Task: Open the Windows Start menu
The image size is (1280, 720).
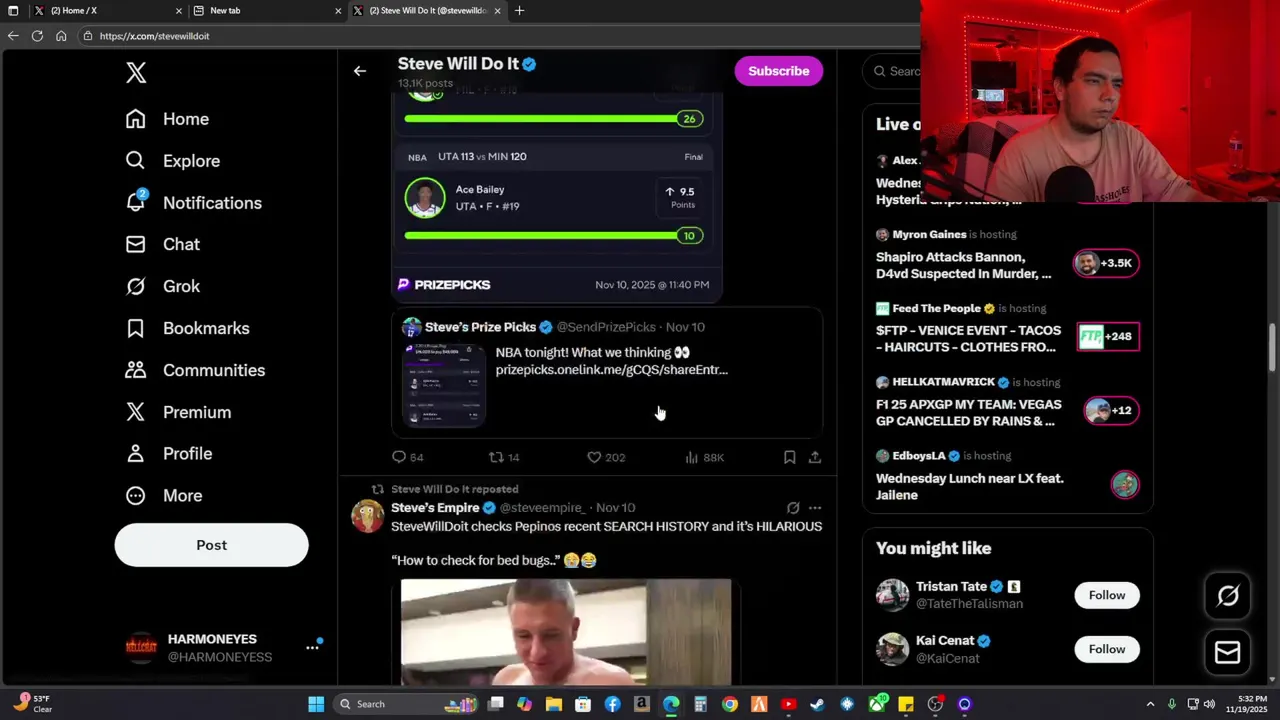Action: pos(316,704)
